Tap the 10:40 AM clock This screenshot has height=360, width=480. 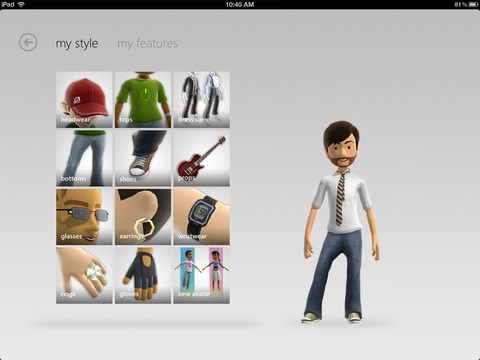[x=240, y=4]
